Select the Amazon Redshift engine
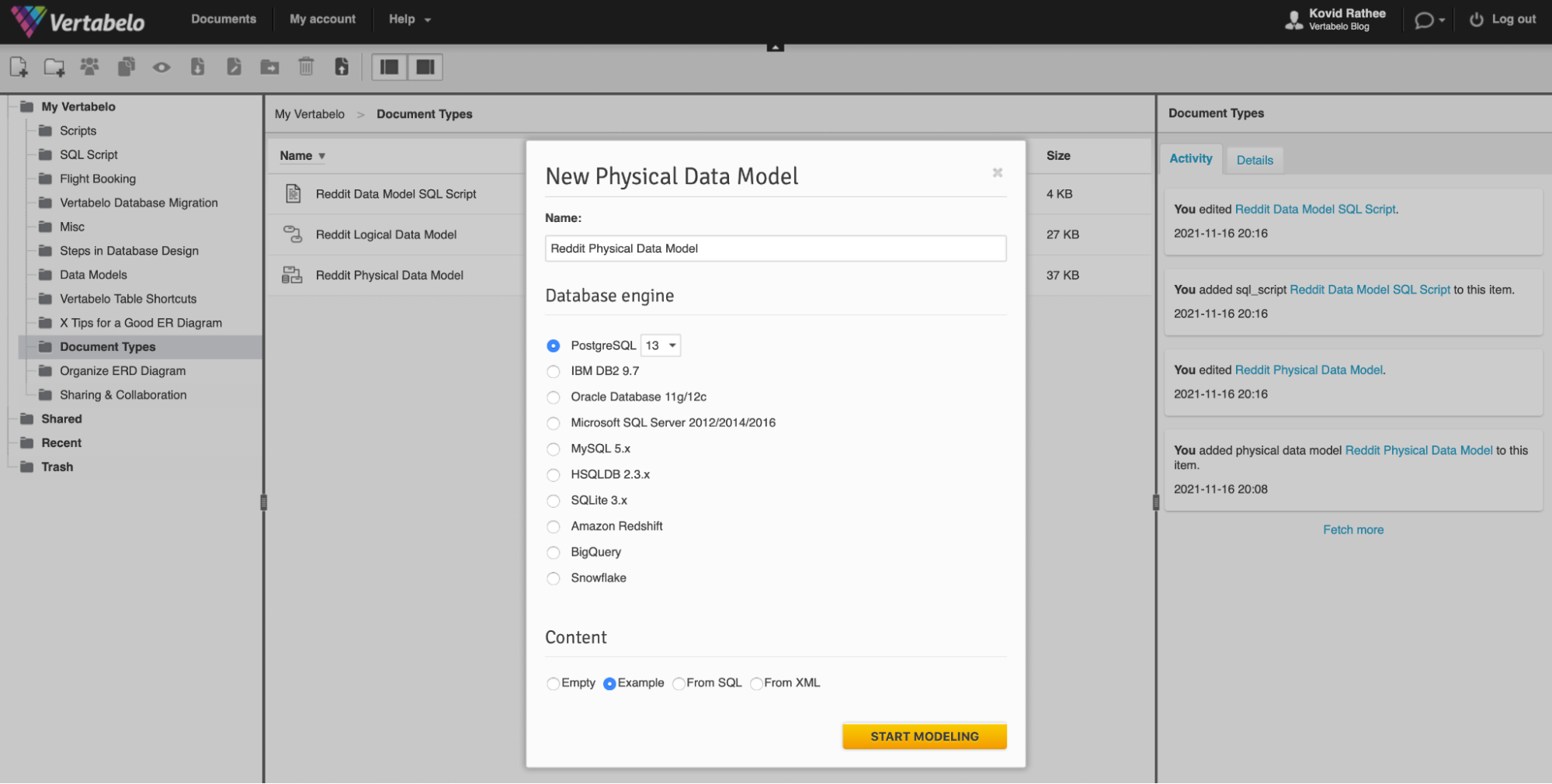Viewport: 1552px width, 784px height. 553,527
